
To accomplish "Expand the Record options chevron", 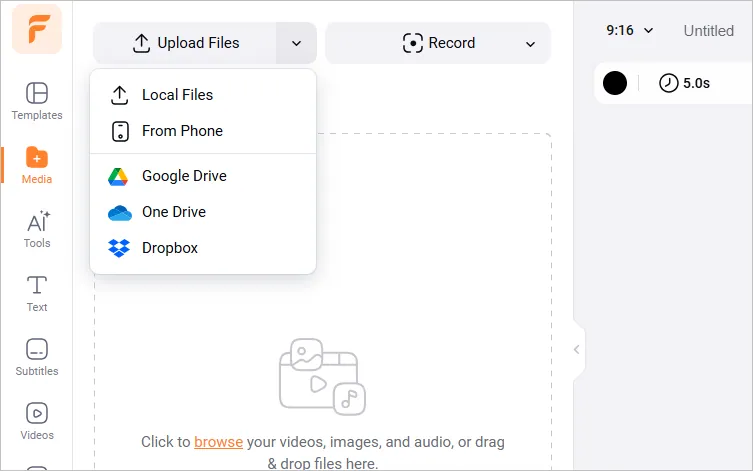I will click(530, 44).
